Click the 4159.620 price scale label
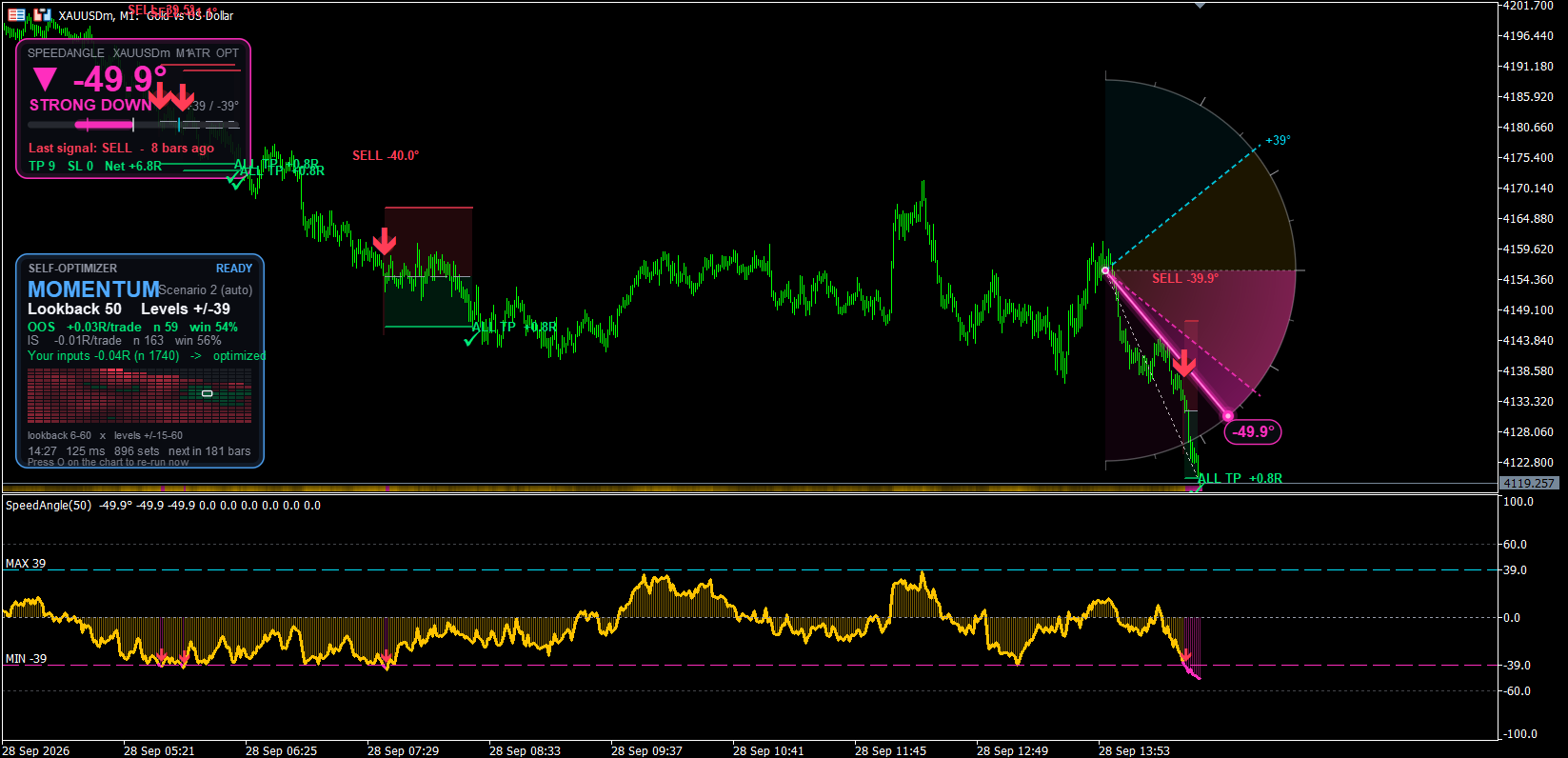This screenshot has height=758, width=1568. coord(1528,249)
